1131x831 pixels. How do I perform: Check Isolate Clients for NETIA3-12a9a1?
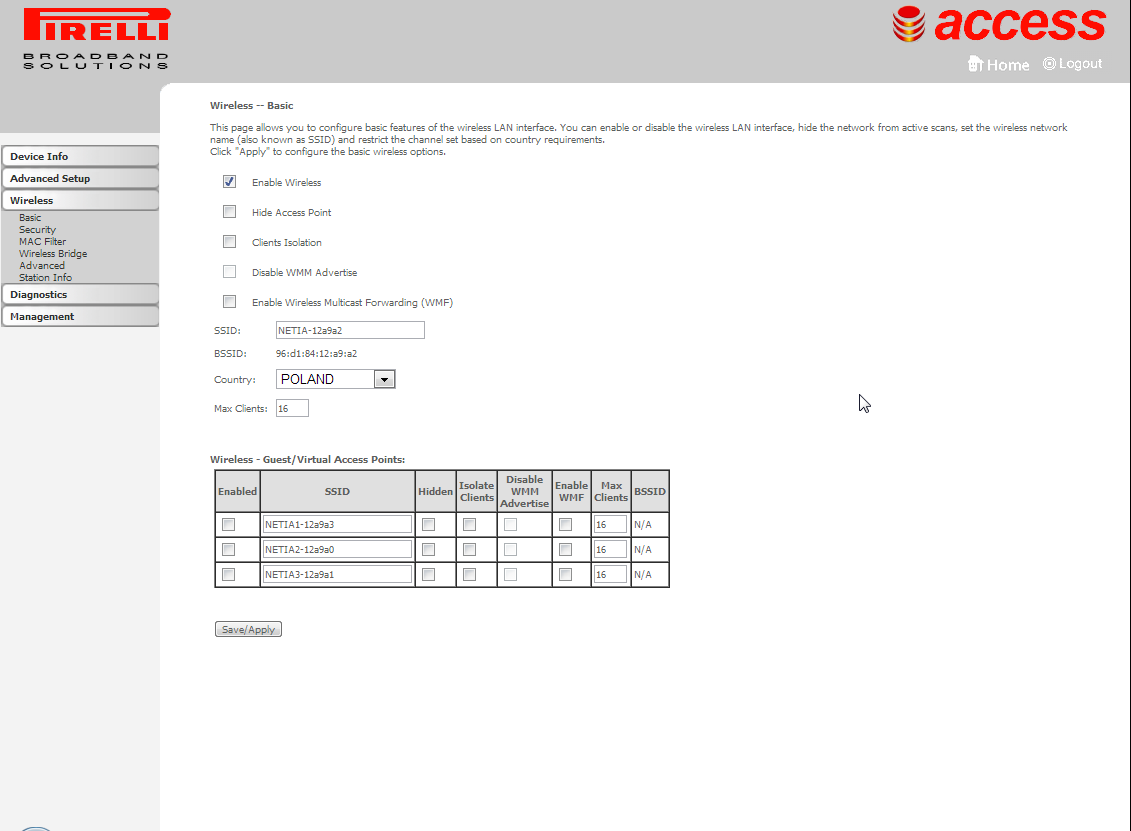(x=470, y=575)
